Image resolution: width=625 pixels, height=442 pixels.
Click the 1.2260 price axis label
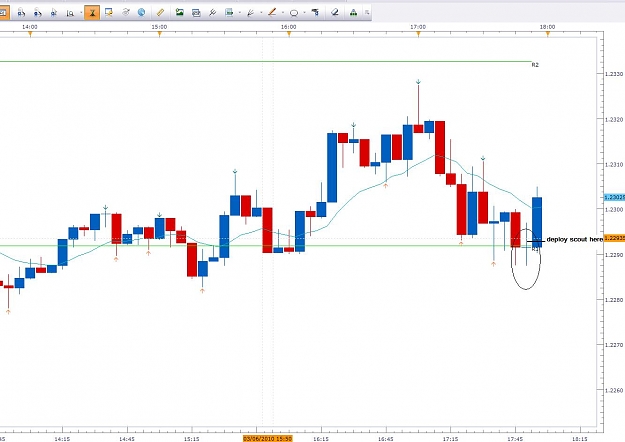point(614,390)
